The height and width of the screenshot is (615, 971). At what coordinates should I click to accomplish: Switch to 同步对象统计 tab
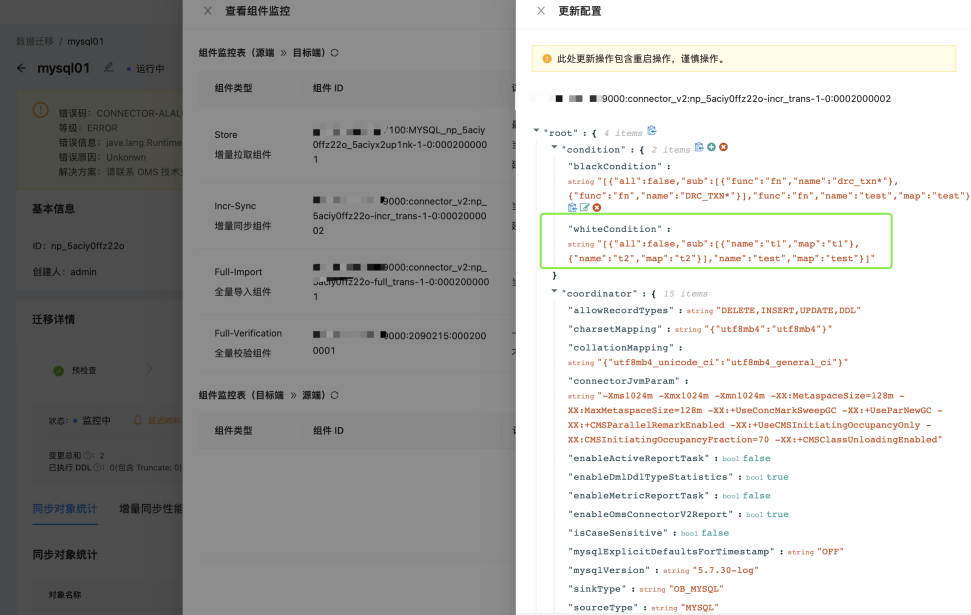pos(65,509)
